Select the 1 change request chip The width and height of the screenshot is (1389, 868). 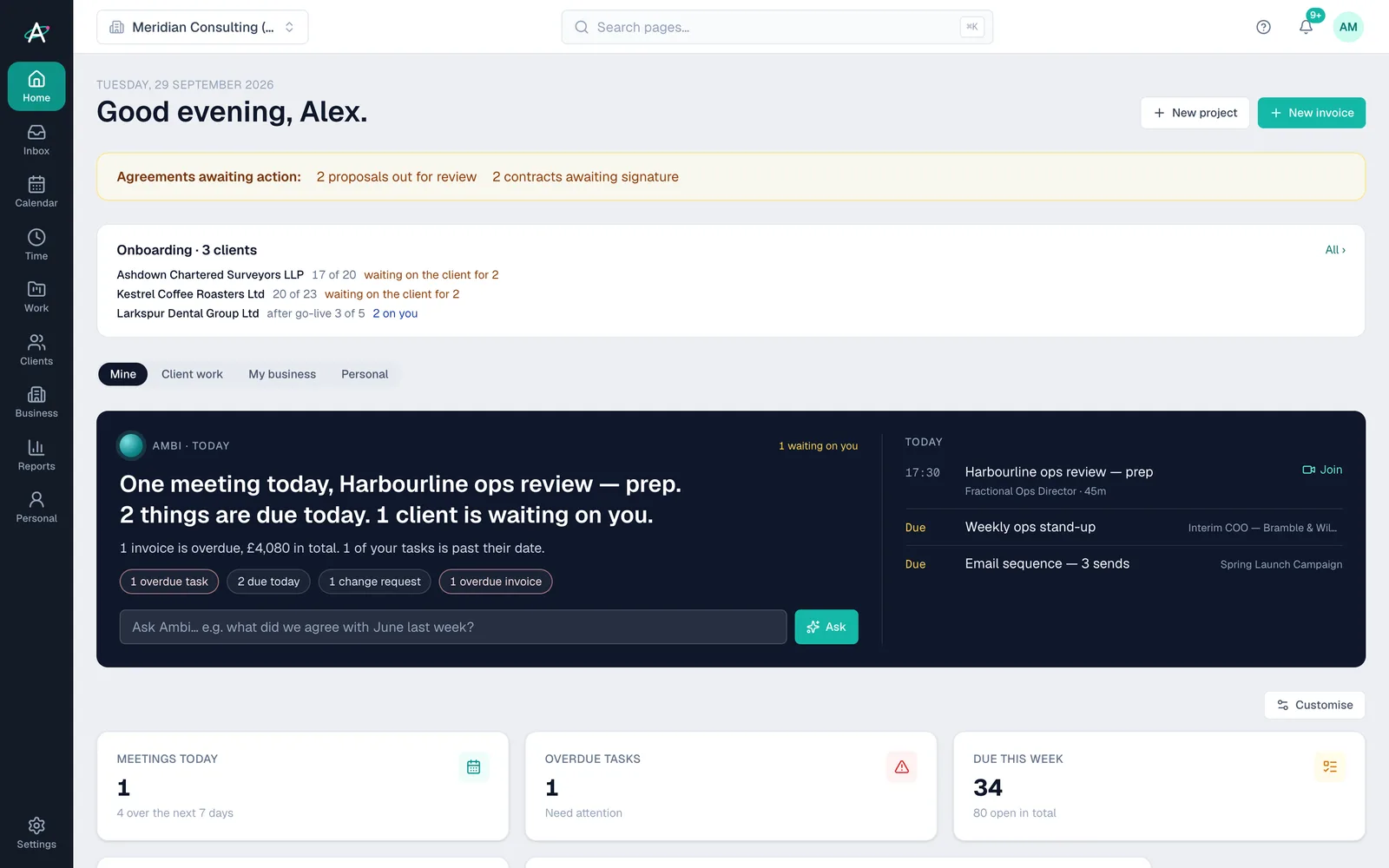tap(374, 582)
